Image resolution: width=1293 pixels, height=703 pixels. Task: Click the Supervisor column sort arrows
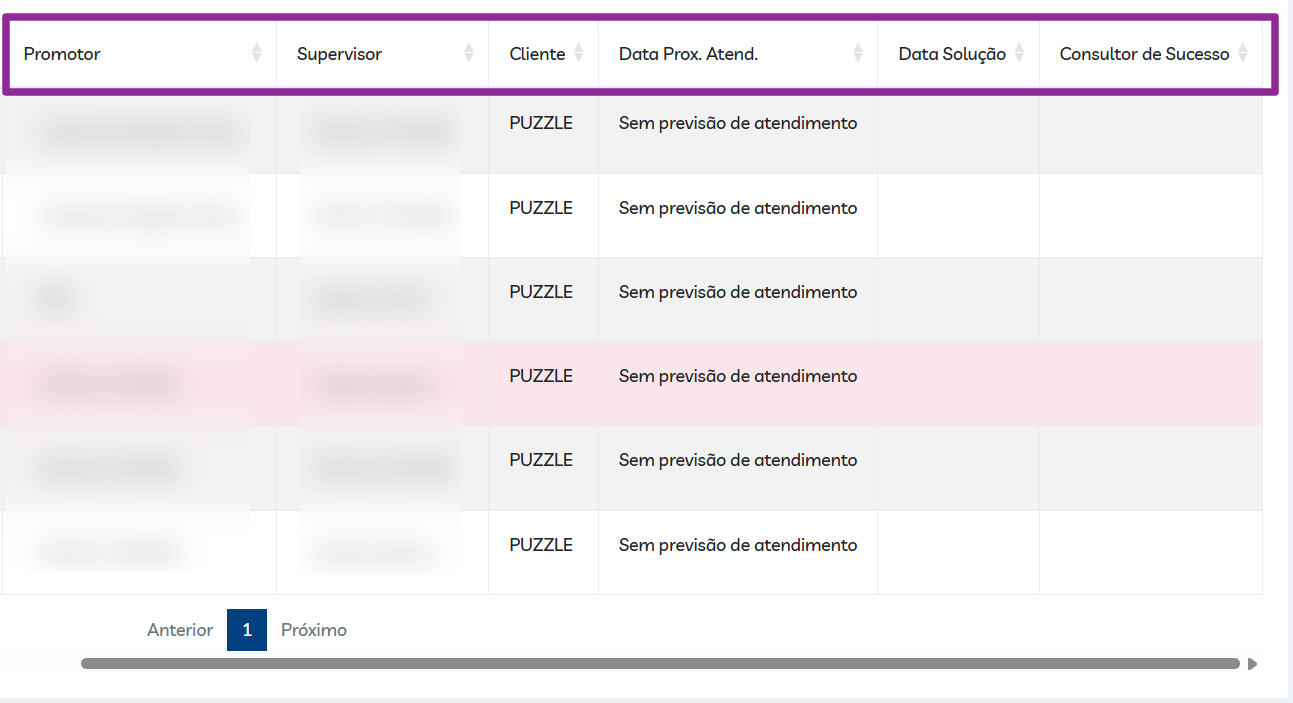[x=469, y=53]
